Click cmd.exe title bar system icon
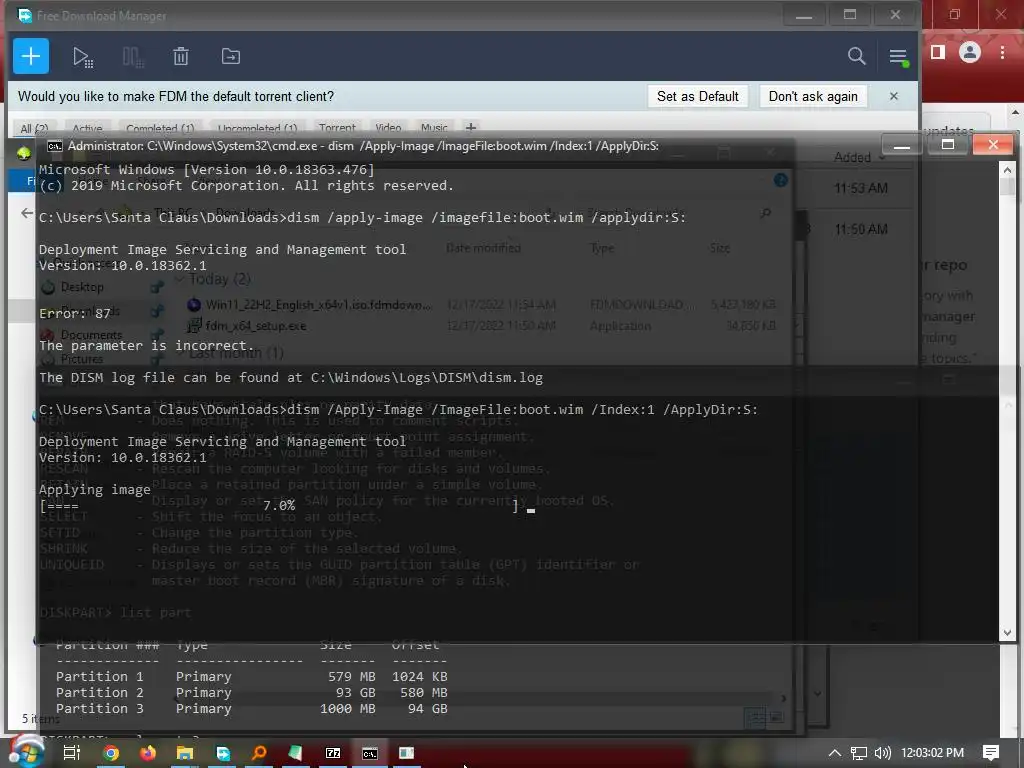Viewport: 1024px width, 768px height. tap(55, 146)
